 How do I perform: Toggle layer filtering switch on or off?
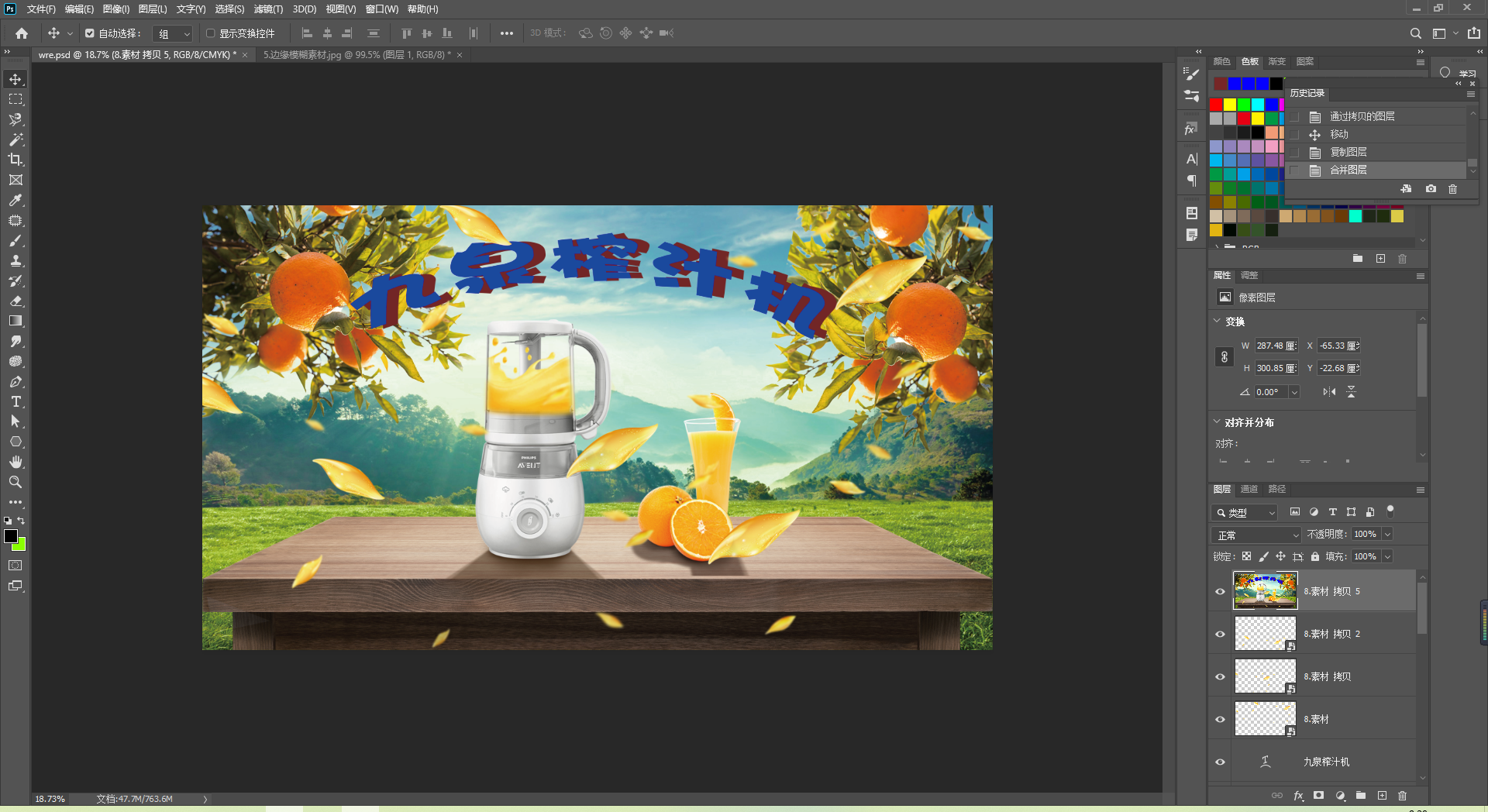pyautogui.click(x=1390, y=511)
